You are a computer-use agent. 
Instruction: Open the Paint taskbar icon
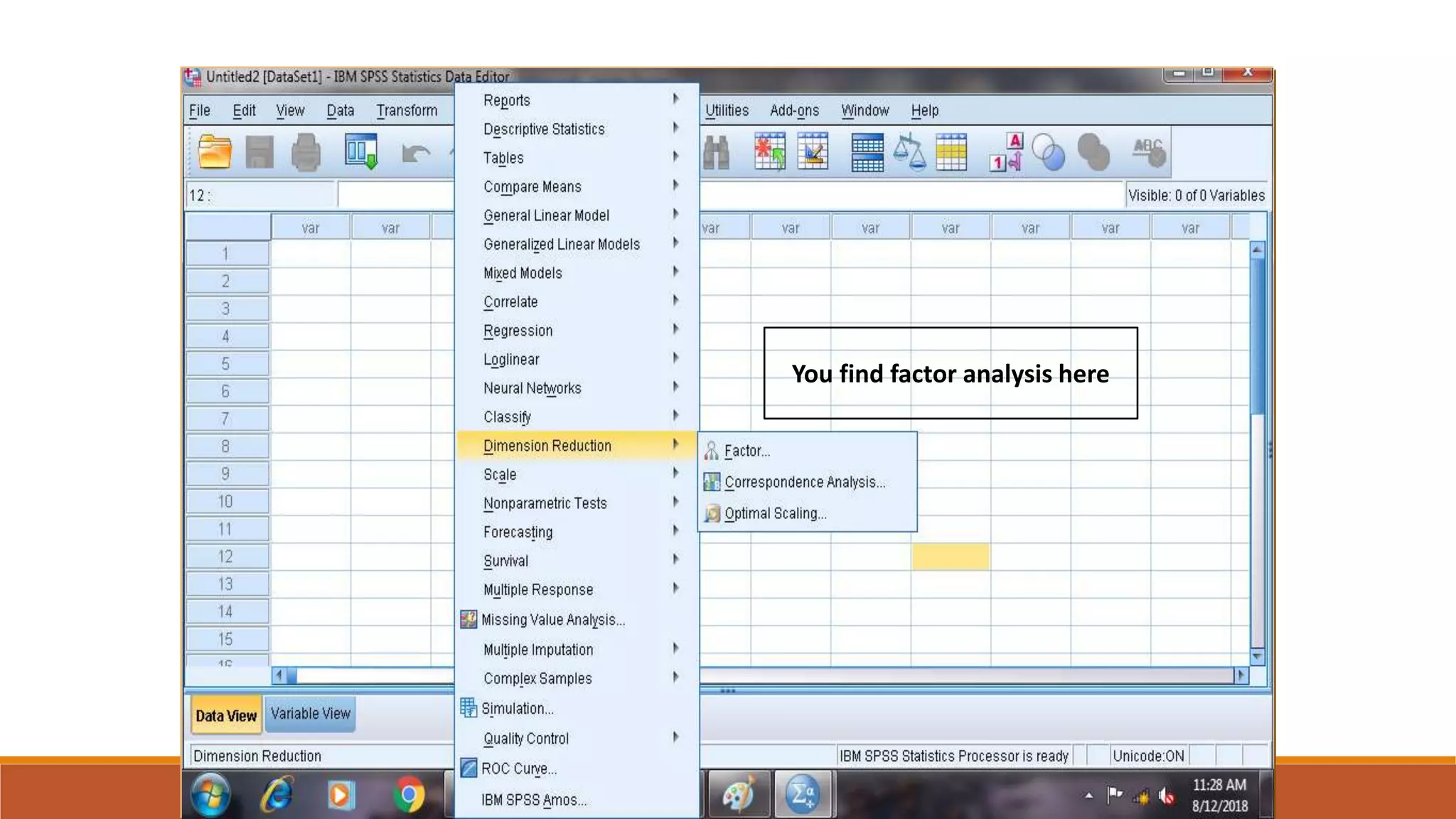coord(739,794)
